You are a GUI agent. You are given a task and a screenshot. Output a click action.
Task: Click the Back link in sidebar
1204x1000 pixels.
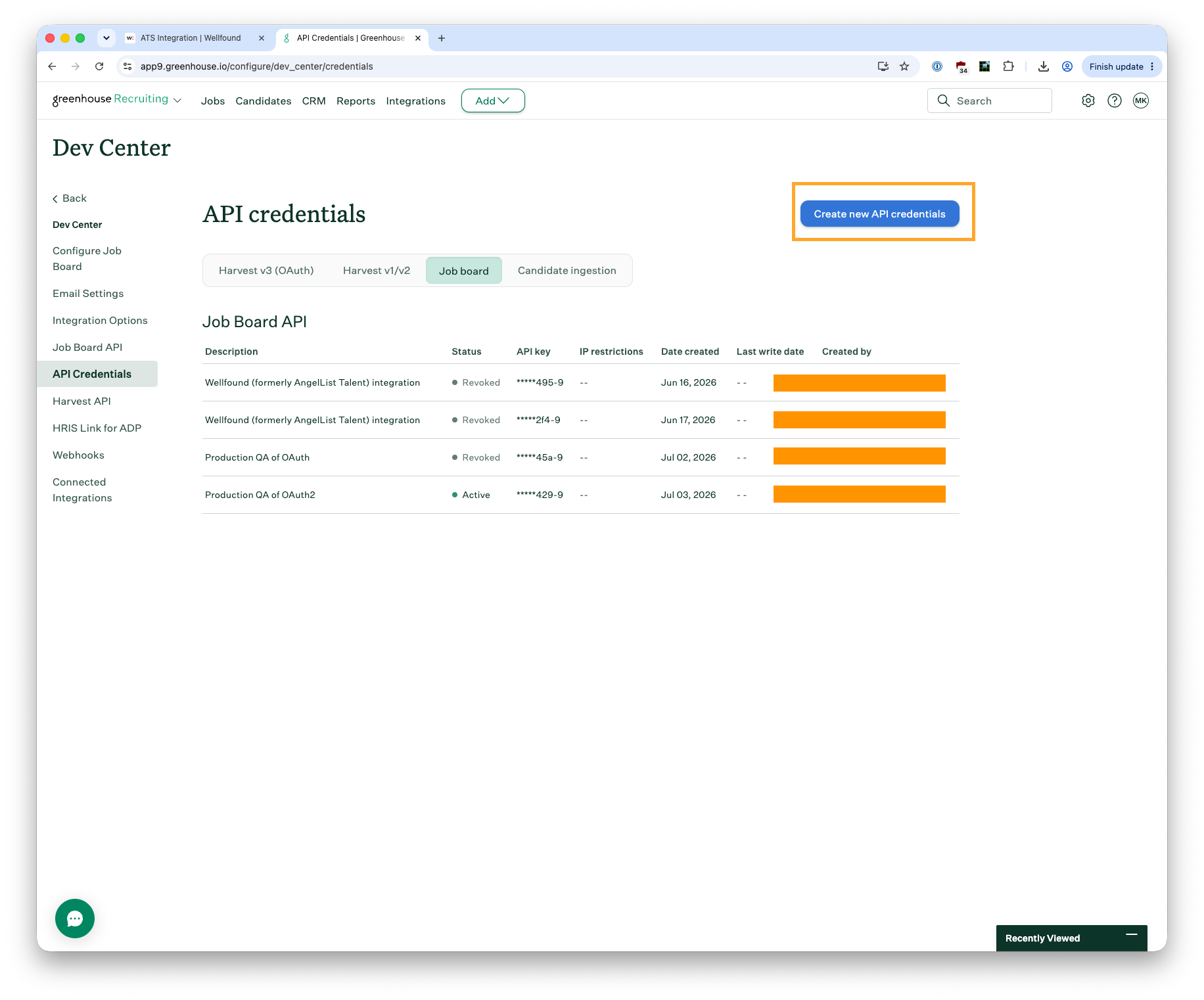click(70, 198)
